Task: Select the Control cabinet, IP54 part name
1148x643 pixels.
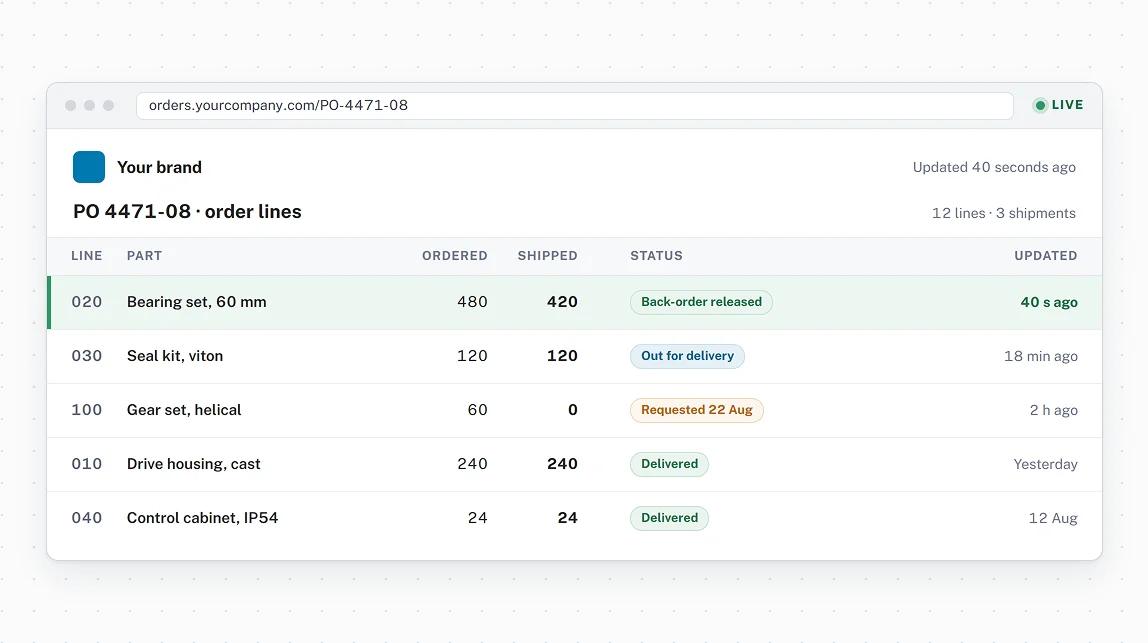Action: click(203, 518)
